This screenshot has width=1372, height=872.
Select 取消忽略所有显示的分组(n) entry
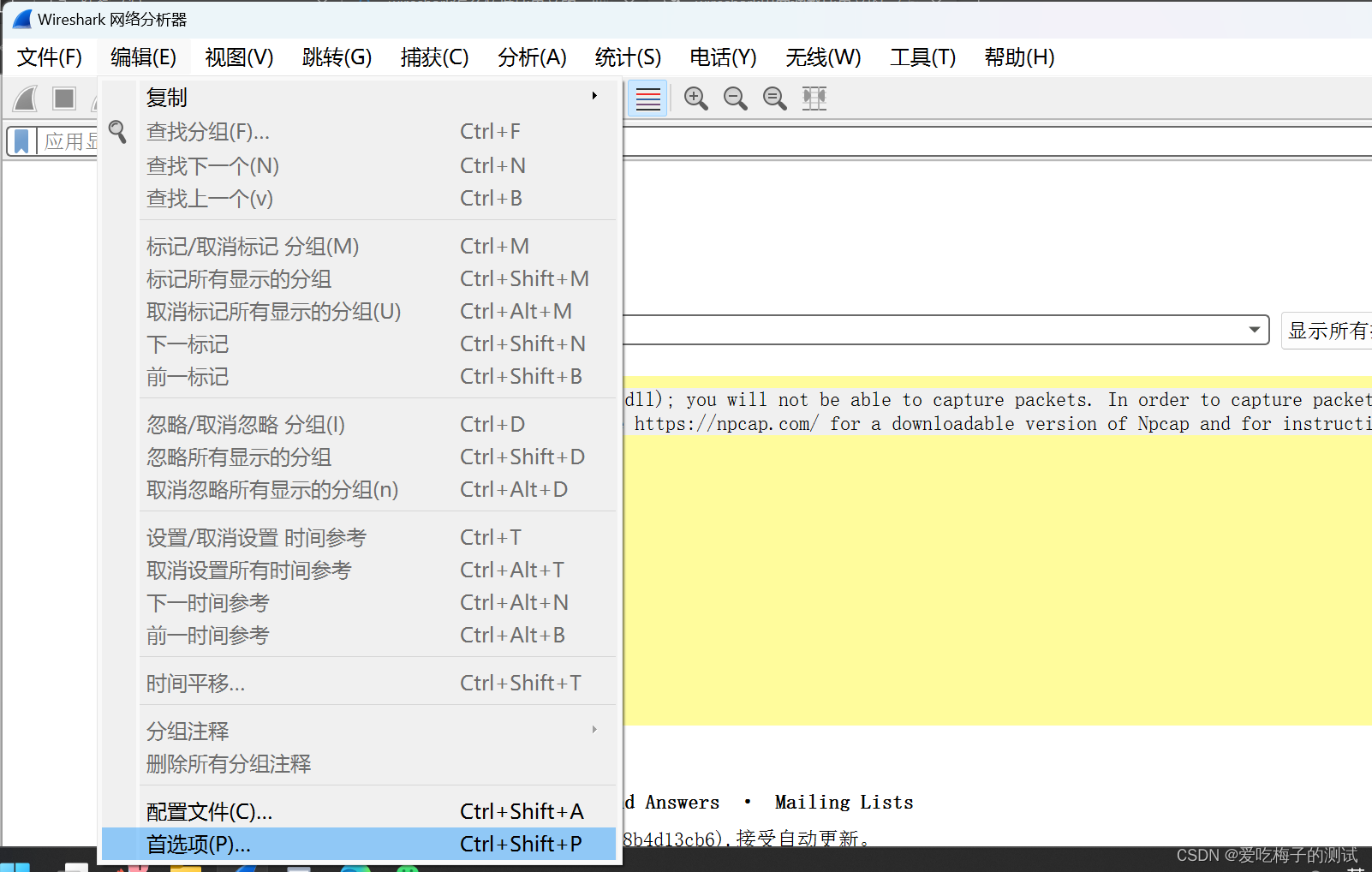coord(359,489)
